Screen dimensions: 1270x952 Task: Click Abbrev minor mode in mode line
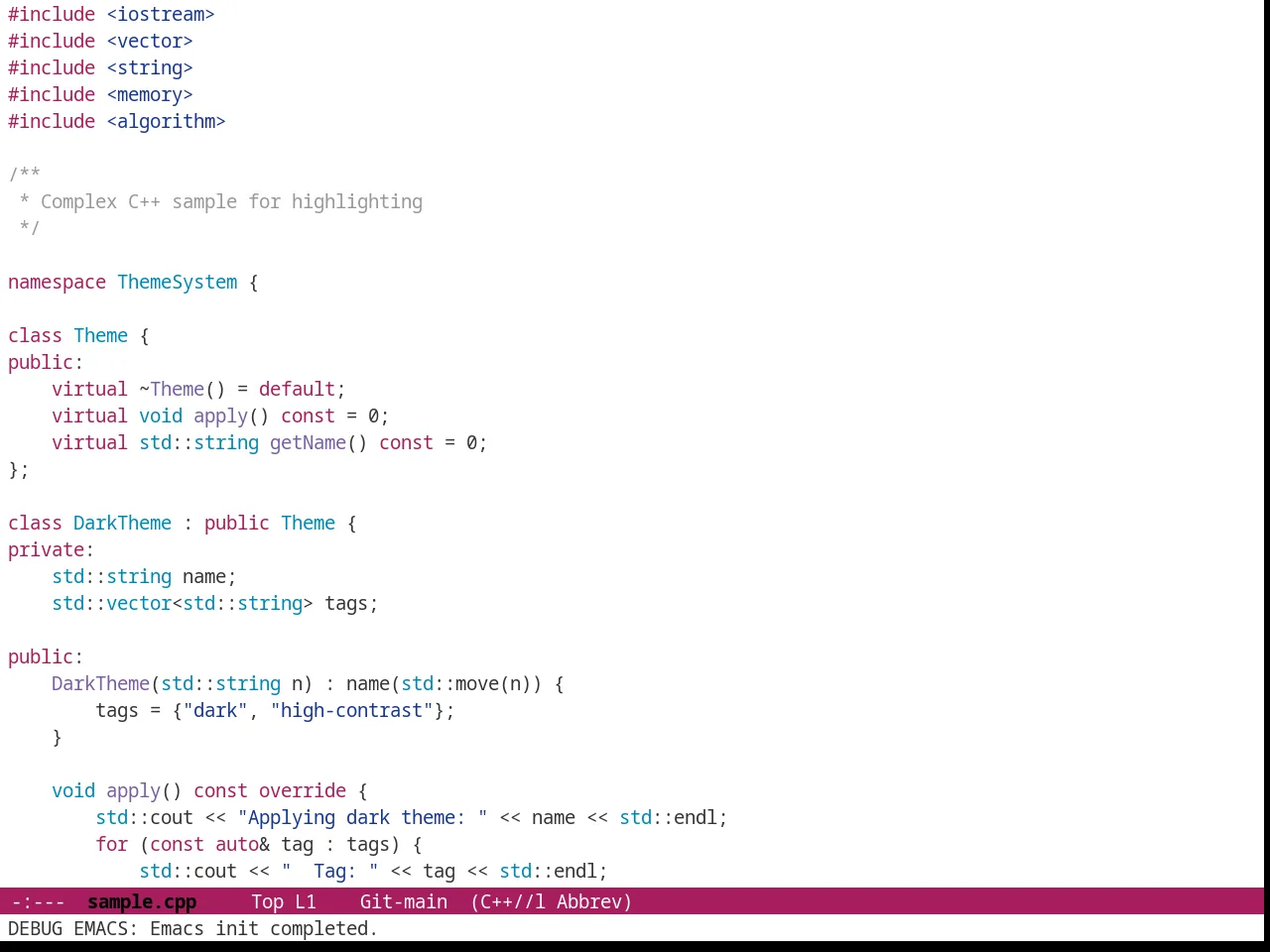coord(594,901)
